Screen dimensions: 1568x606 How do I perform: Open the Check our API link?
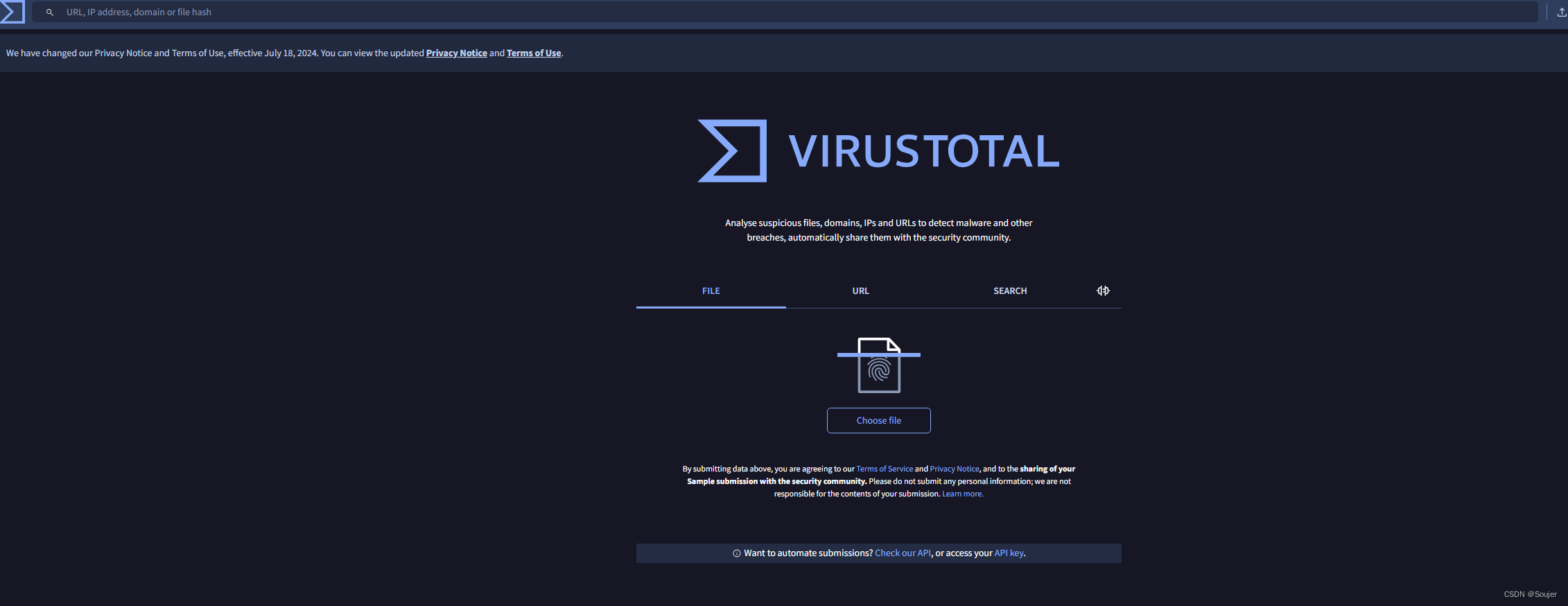[x=903, y=553]
